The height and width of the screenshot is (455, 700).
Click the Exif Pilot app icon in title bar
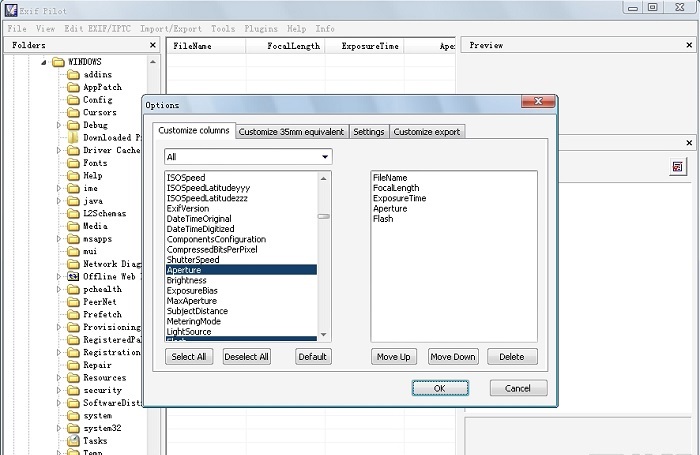coord(11,7)
